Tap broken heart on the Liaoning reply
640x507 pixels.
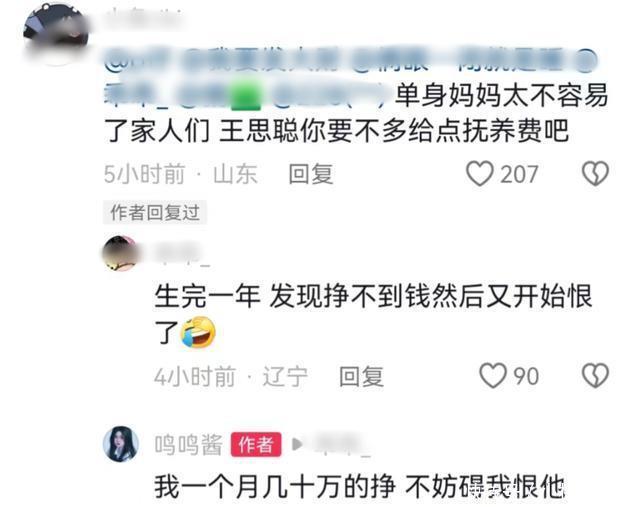click(596, 376)
